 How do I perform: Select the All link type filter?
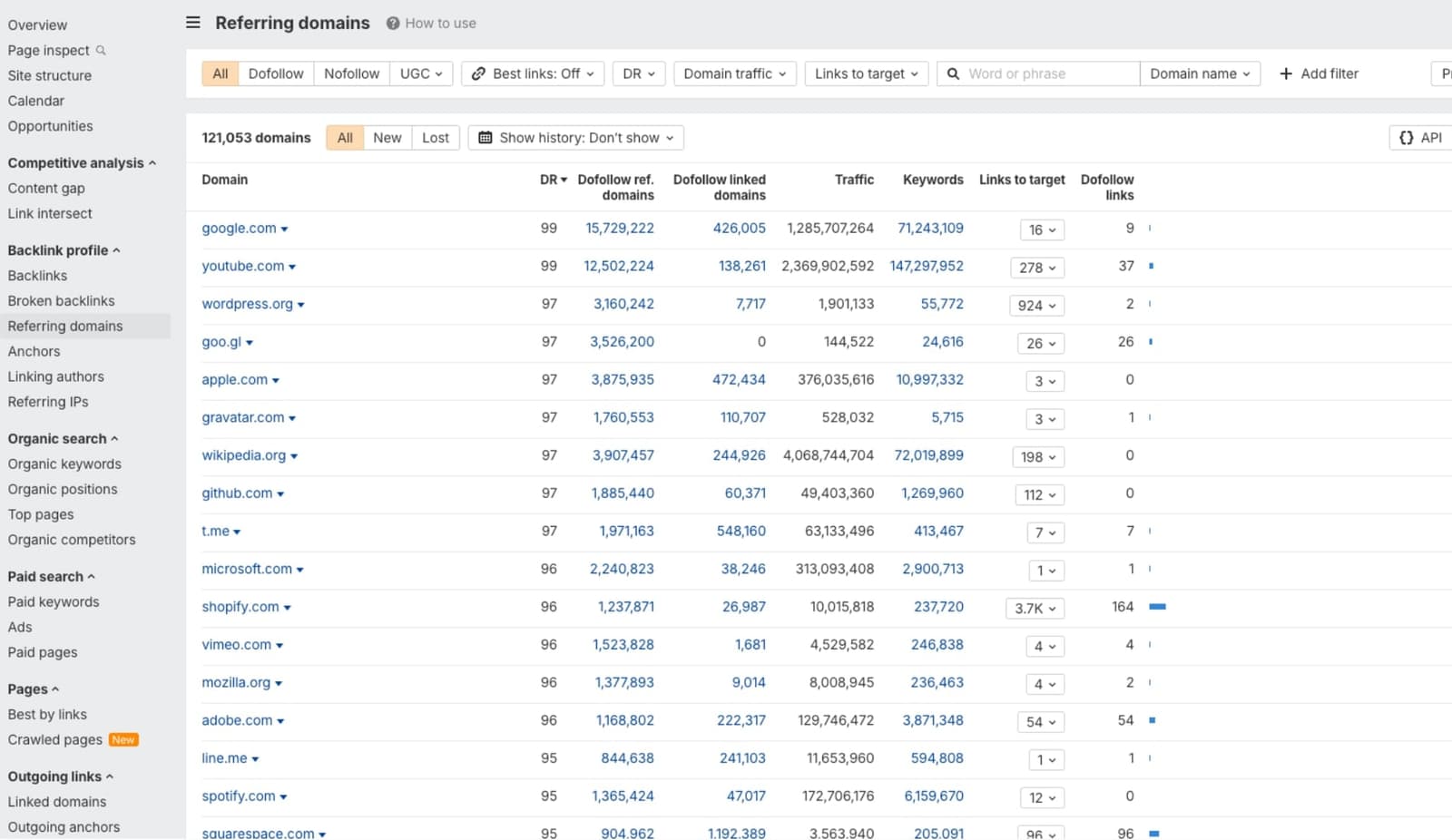221,73
